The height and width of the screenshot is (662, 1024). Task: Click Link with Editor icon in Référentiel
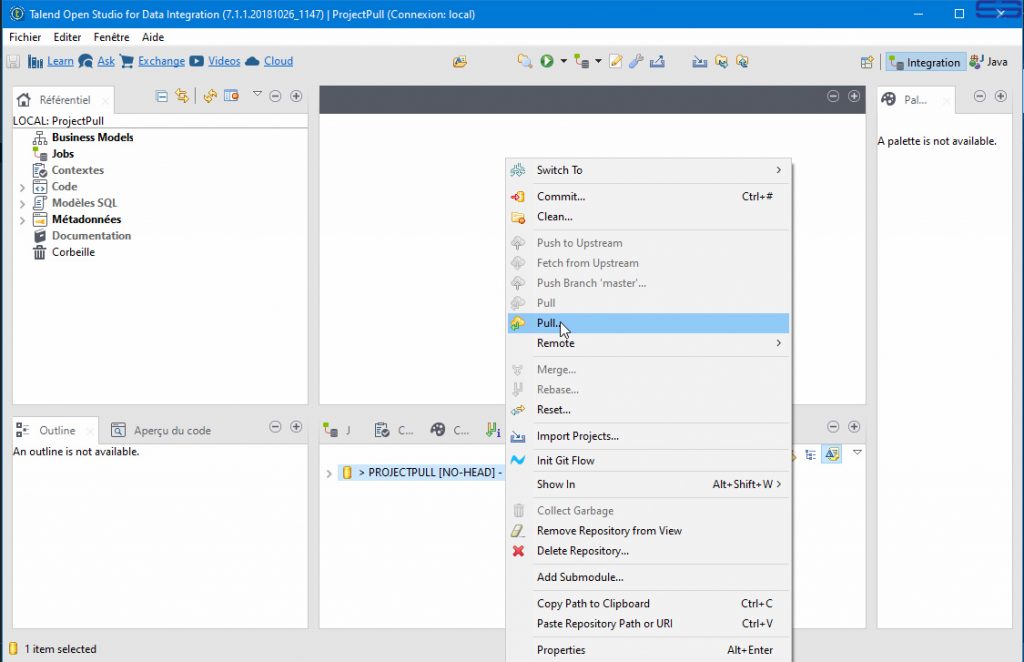182,96
